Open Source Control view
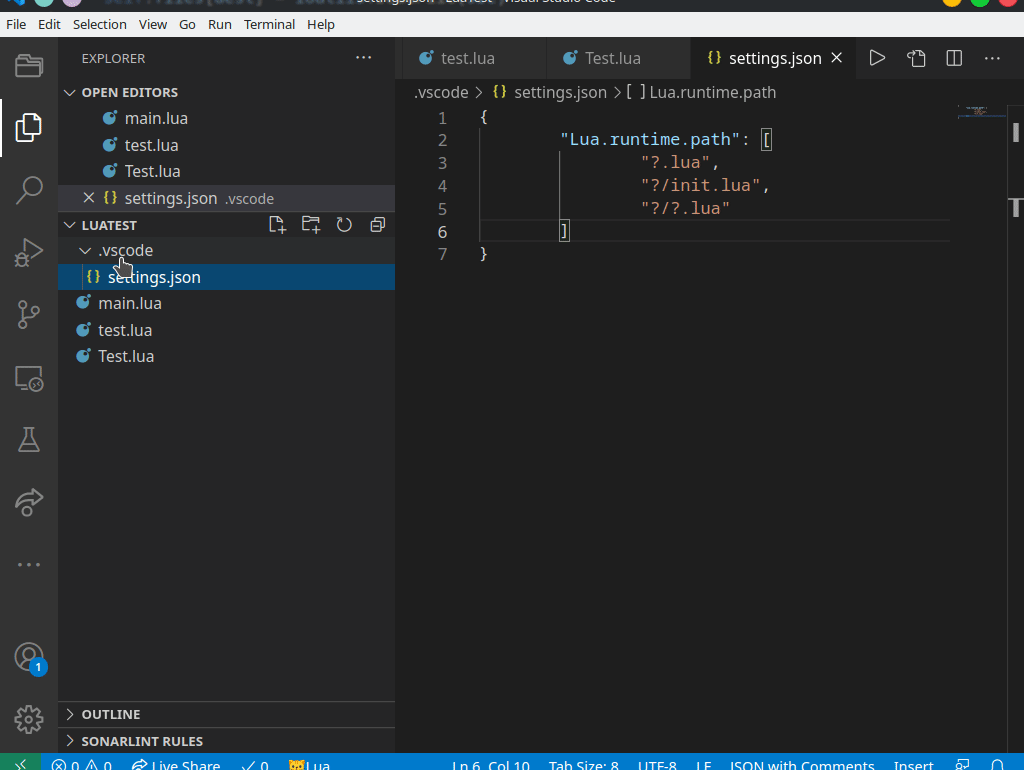This screenshot has height=770, width=1024. (29, 315)
